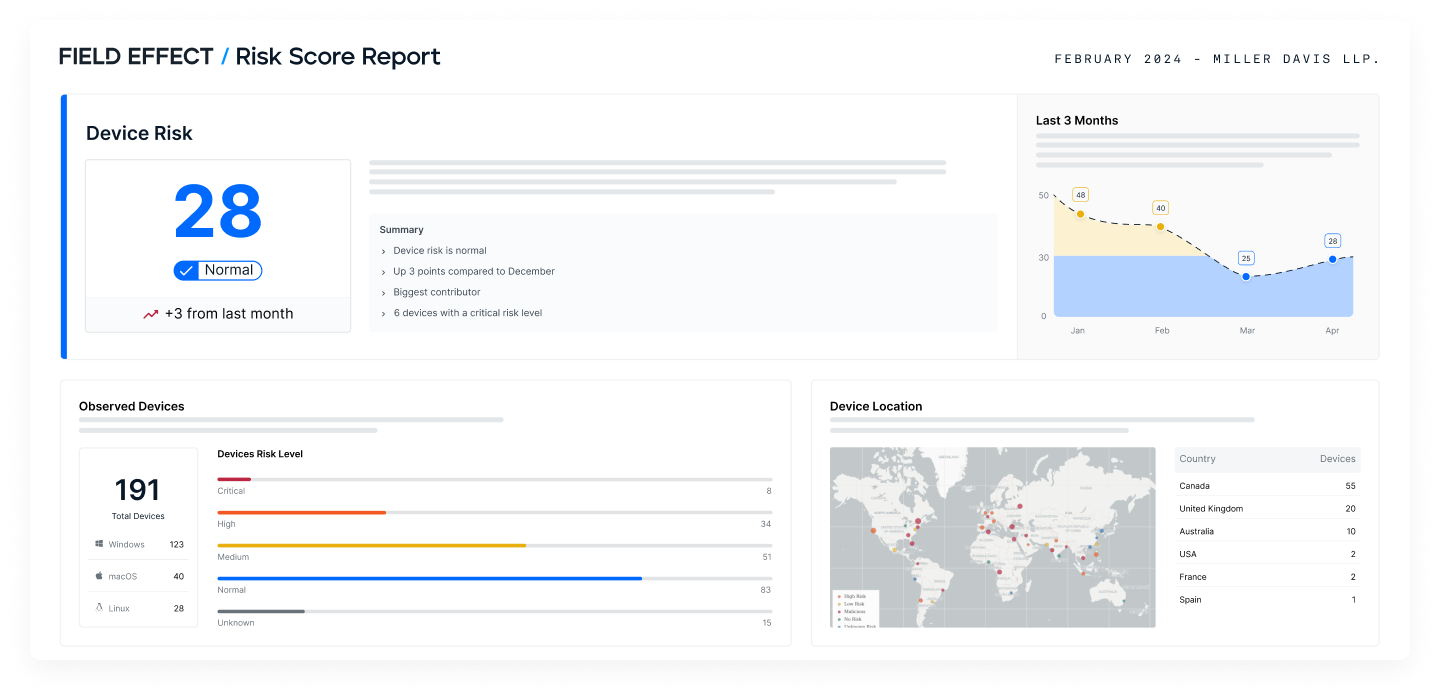The width and height of the screenshot is (1440, 700).
Task: Select the United Kingdom table row
Action: point(1267,509)
